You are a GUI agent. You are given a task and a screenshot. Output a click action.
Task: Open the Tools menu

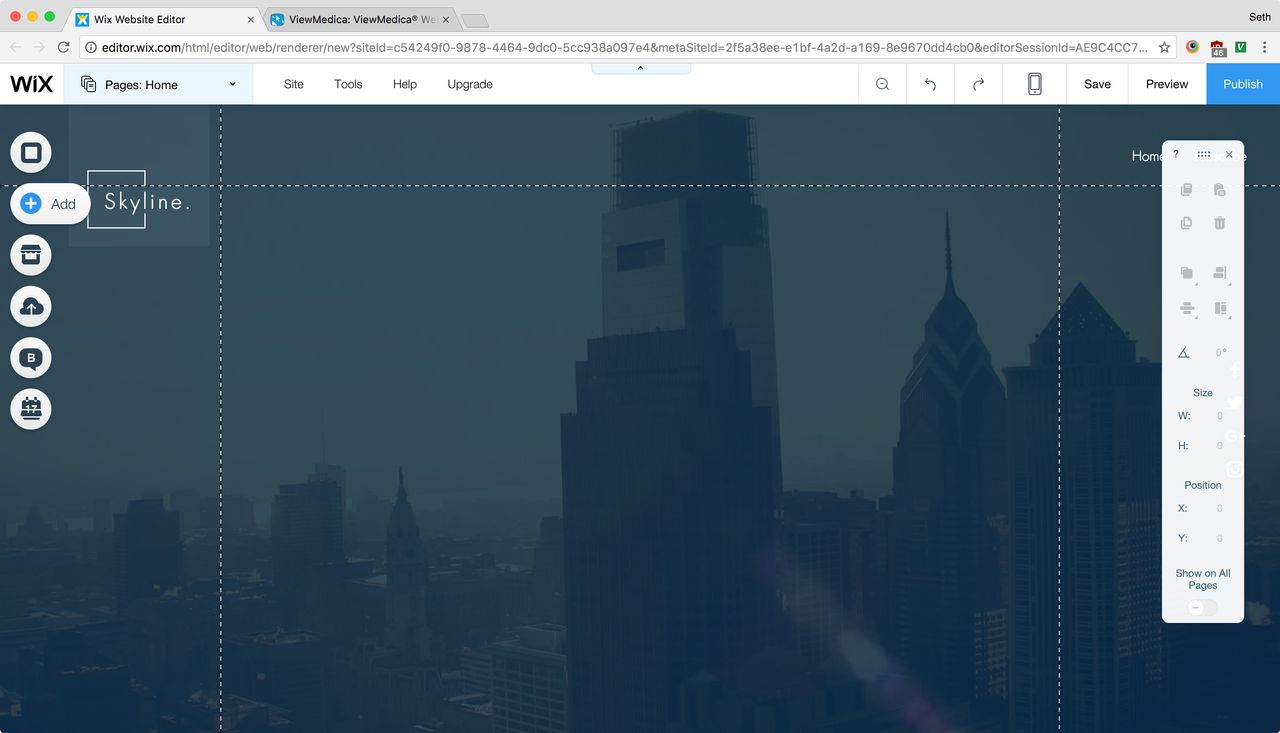[x=348, y=84]
